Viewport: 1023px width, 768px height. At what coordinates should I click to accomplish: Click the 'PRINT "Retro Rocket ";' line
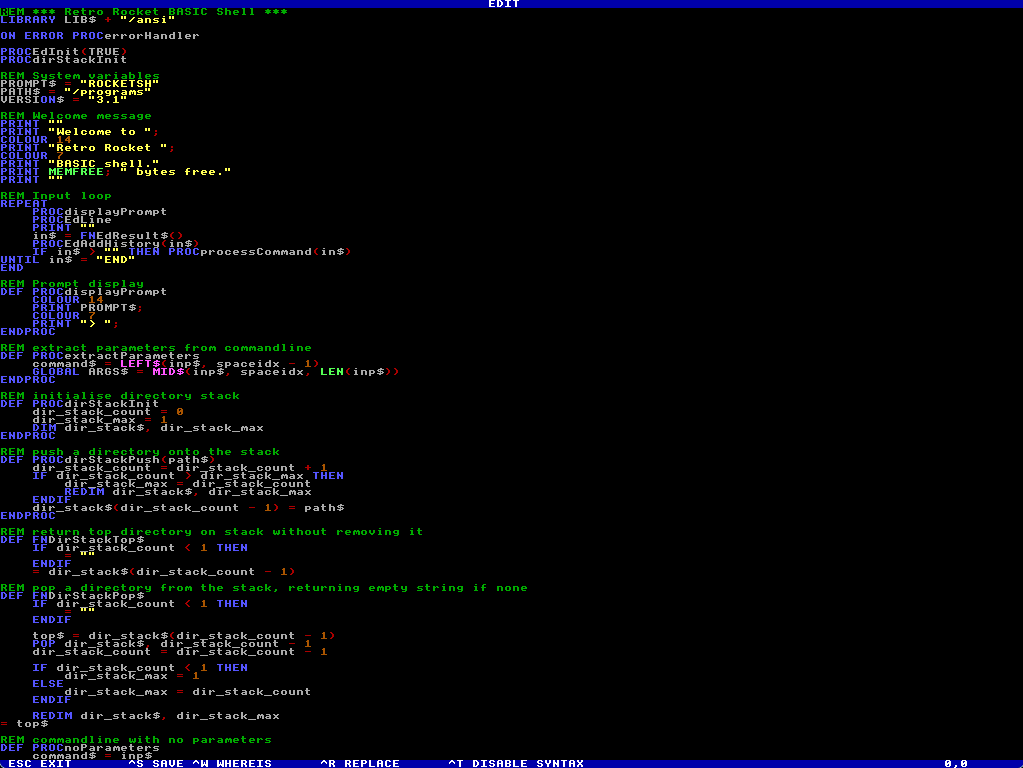[88, 148]
